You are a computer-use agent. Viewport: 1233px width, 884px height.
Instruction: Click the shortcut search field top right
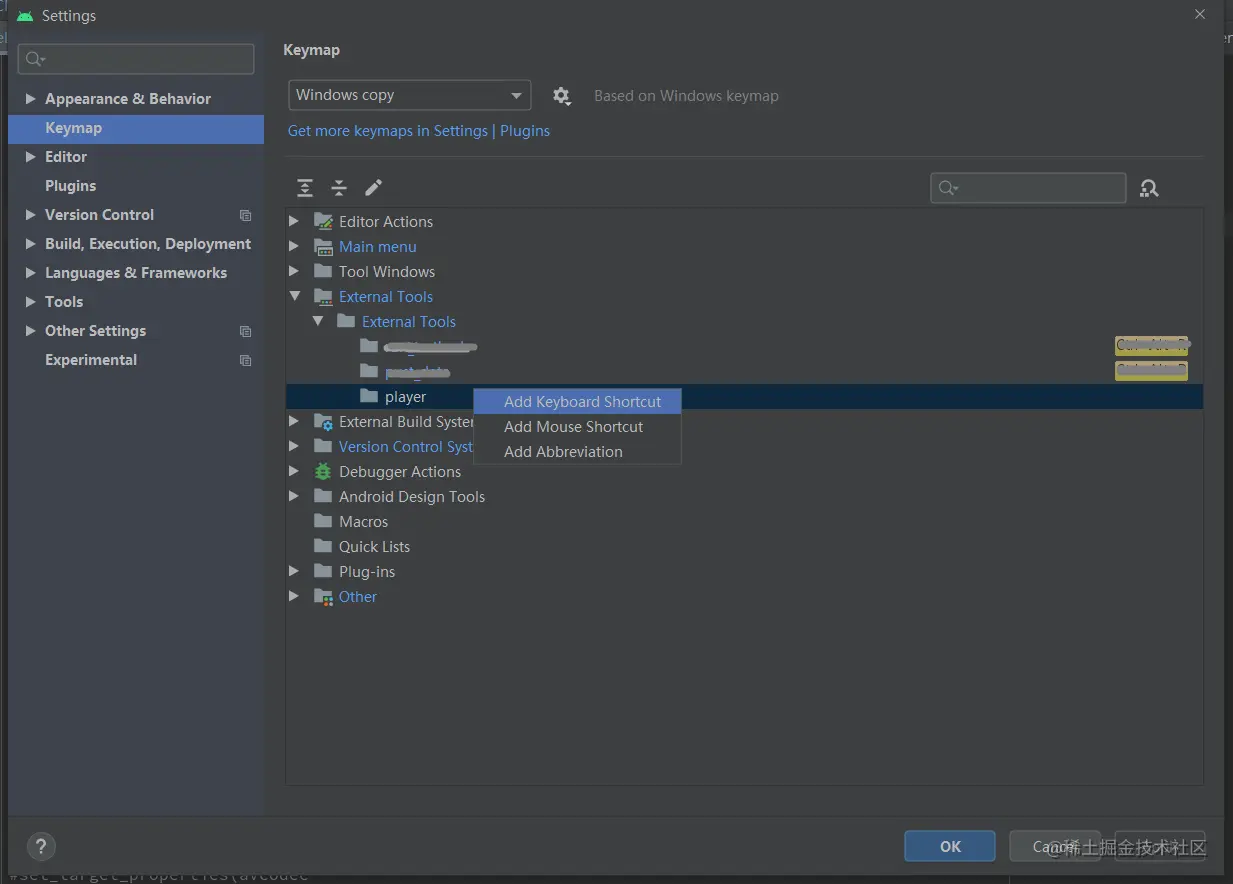pyautogui.click(x=1028, y=187)
